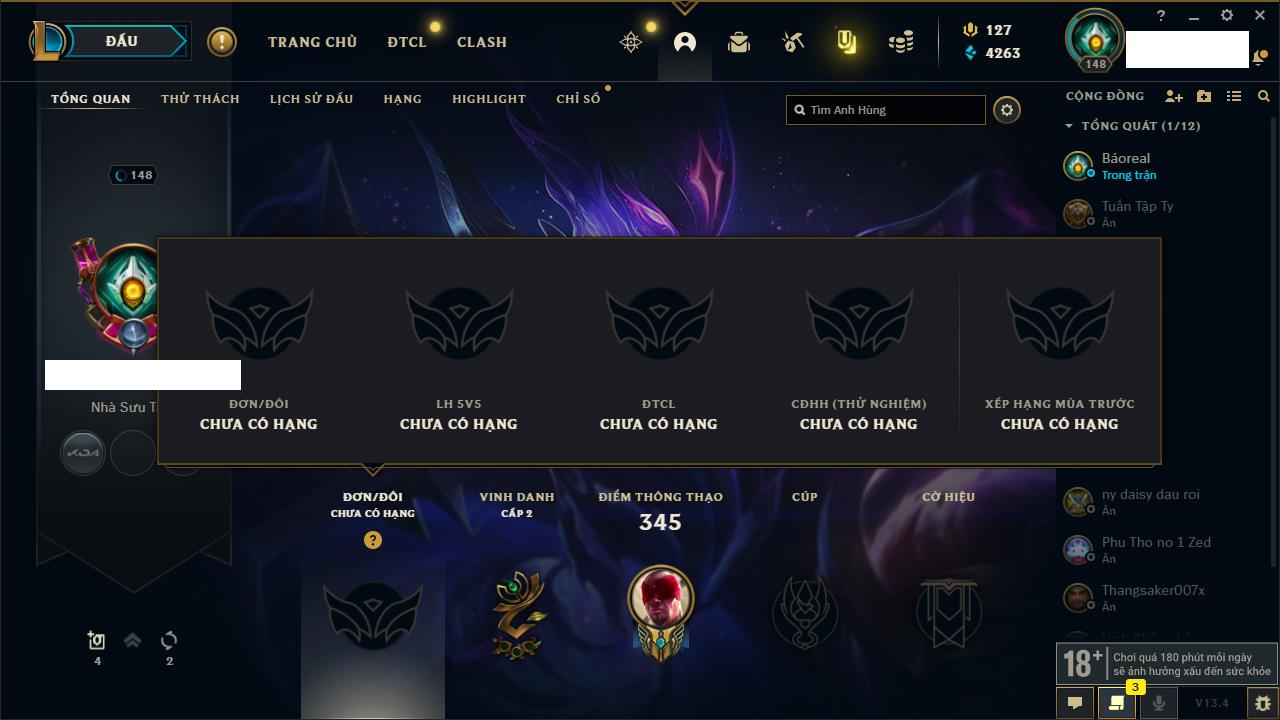Switch to the LỊCH SỬ ĐẤU tab
1280x720 pixels.
click(311, 99)
